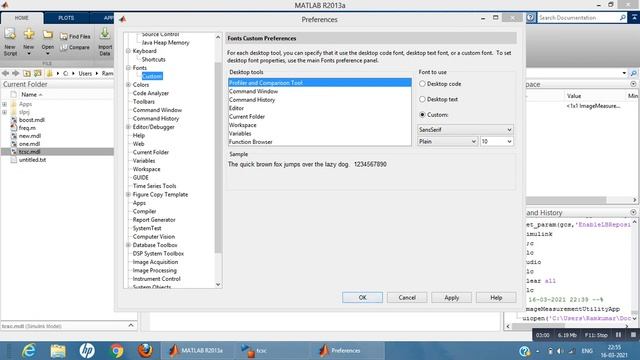Click the Open folder icon in the toolstrip
This screenshot has height=360, width=640.
(x=48, y=35)
